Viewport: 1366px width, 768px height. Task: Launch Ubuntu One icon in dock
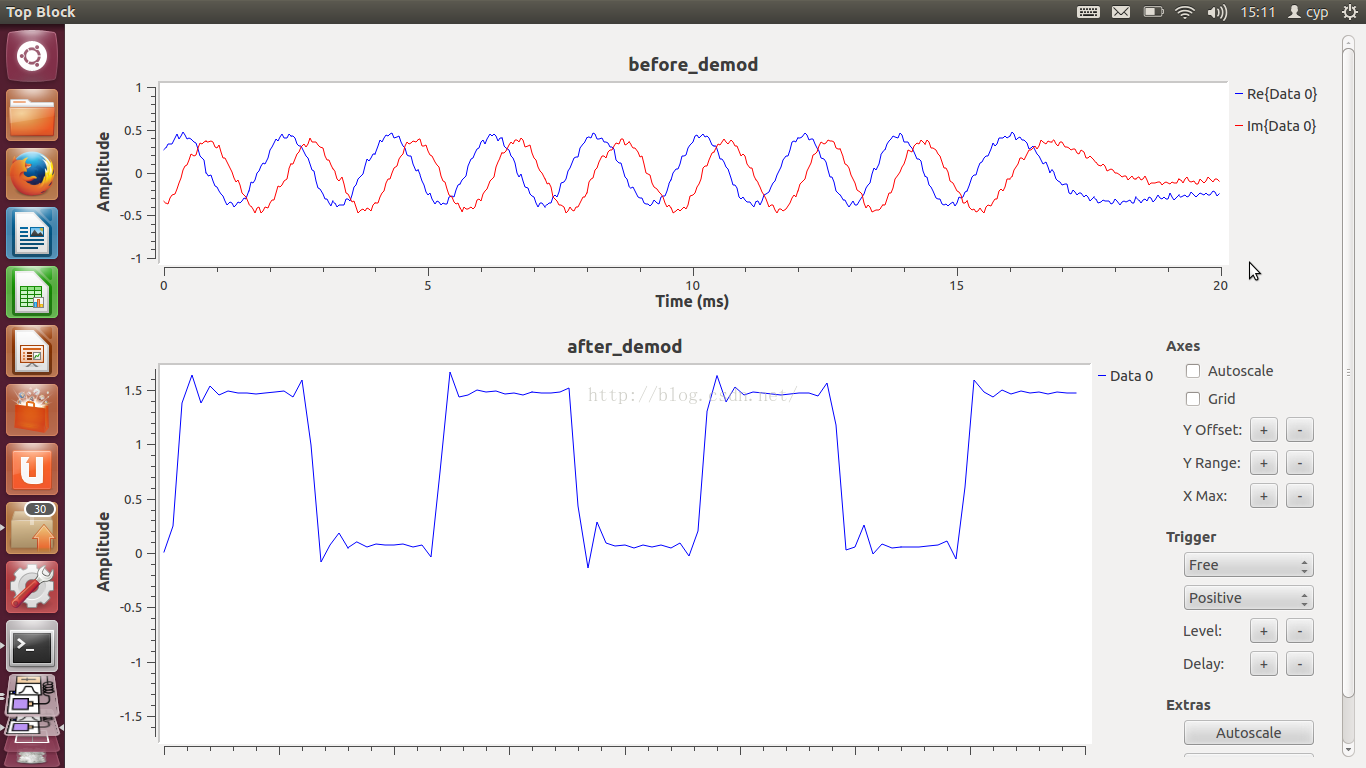coord(32,469)
